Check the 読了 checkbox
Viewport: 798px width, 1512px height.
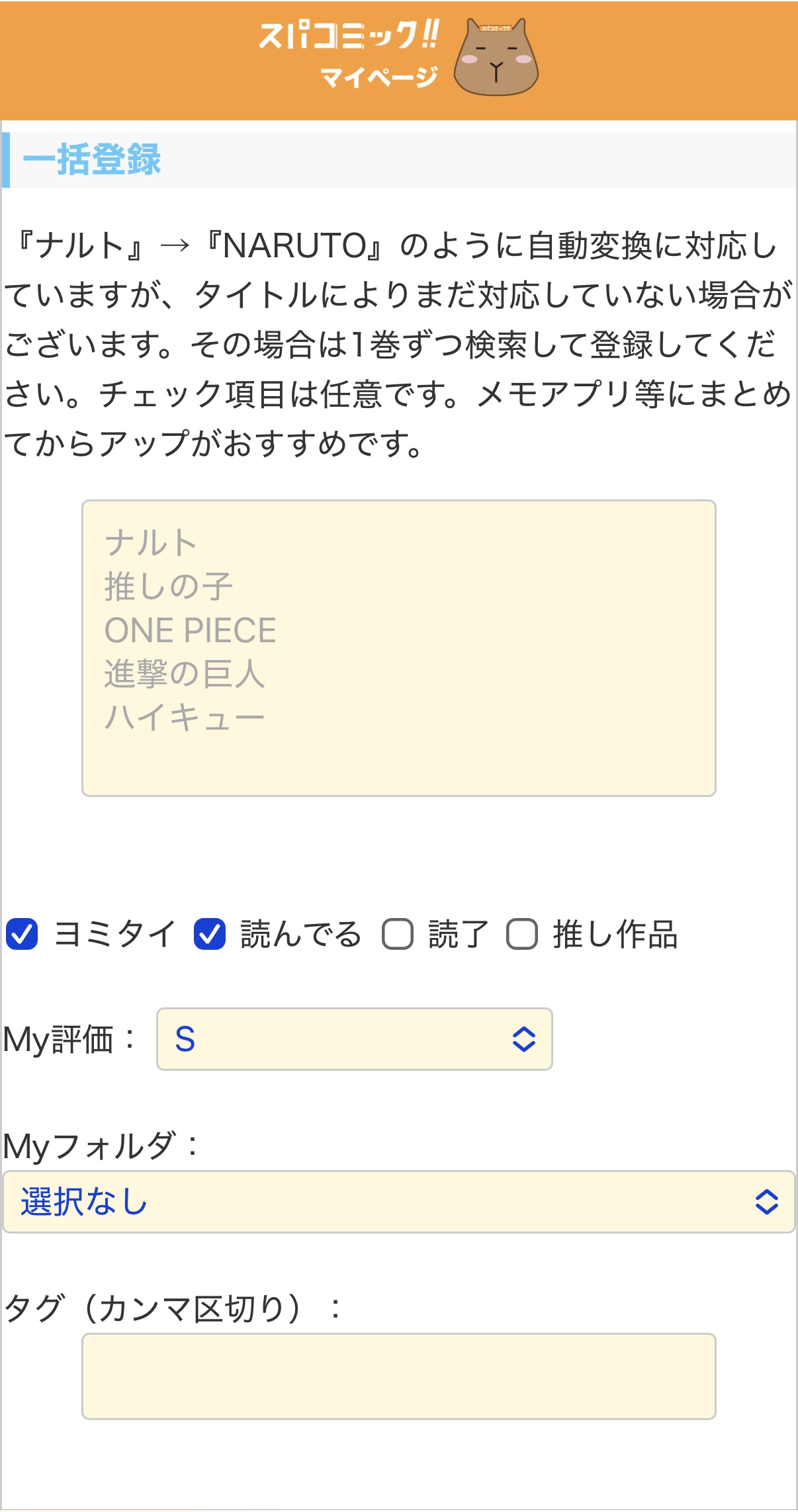(398, 934)
